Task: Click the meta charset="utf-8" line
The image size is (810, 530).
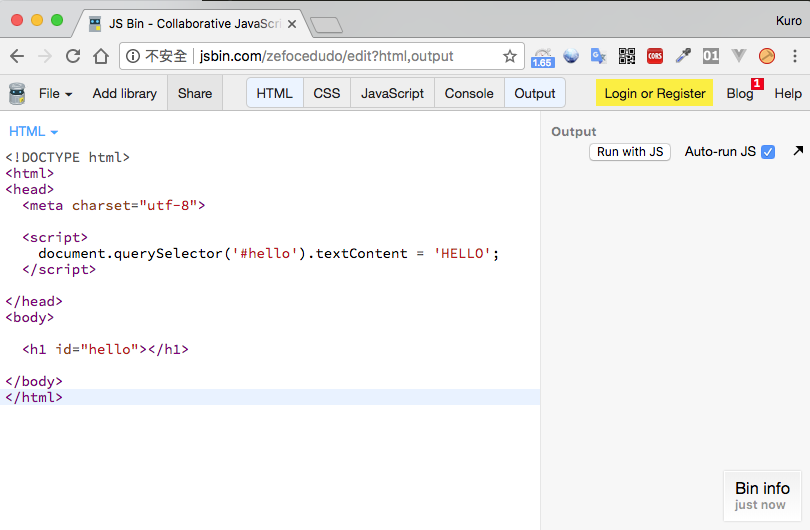Action: coord(114,205)
